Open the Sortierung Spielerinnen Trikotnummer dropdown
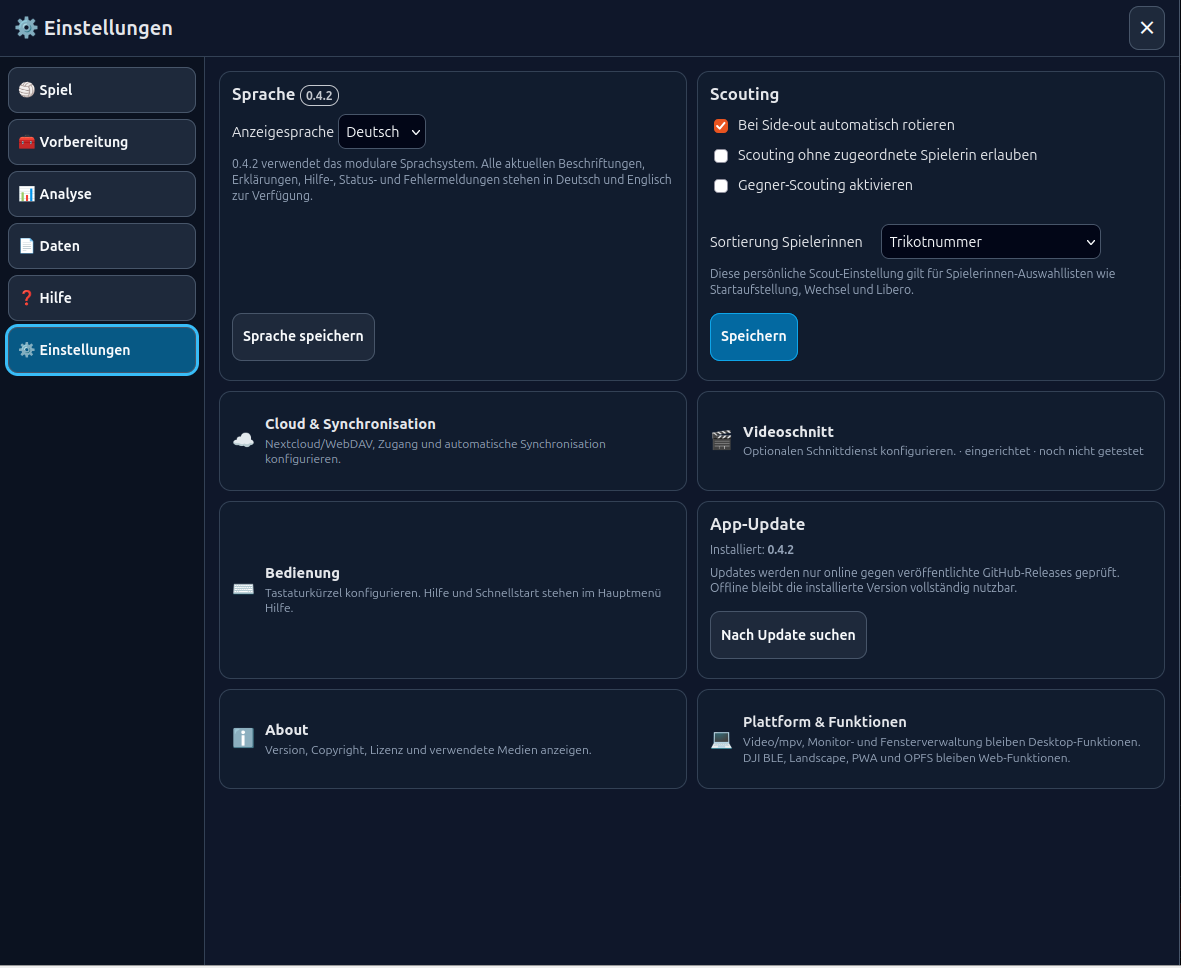 (x=990, y=242)
